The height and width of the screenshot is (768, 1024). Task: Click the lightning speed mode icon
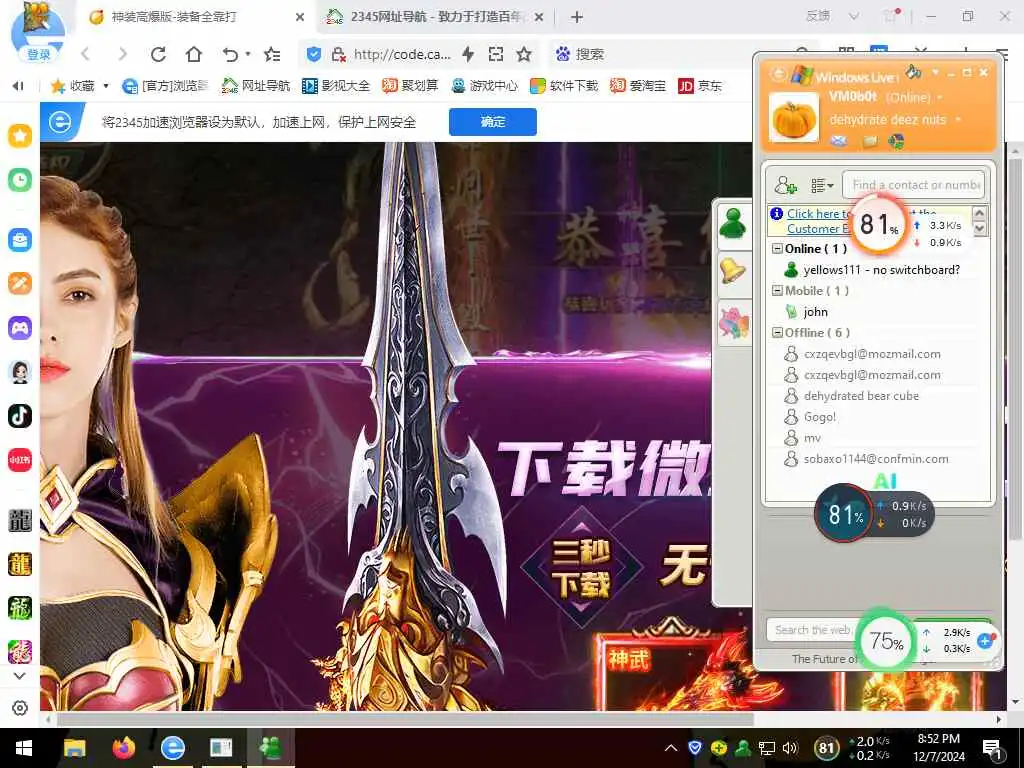[468, 54]
